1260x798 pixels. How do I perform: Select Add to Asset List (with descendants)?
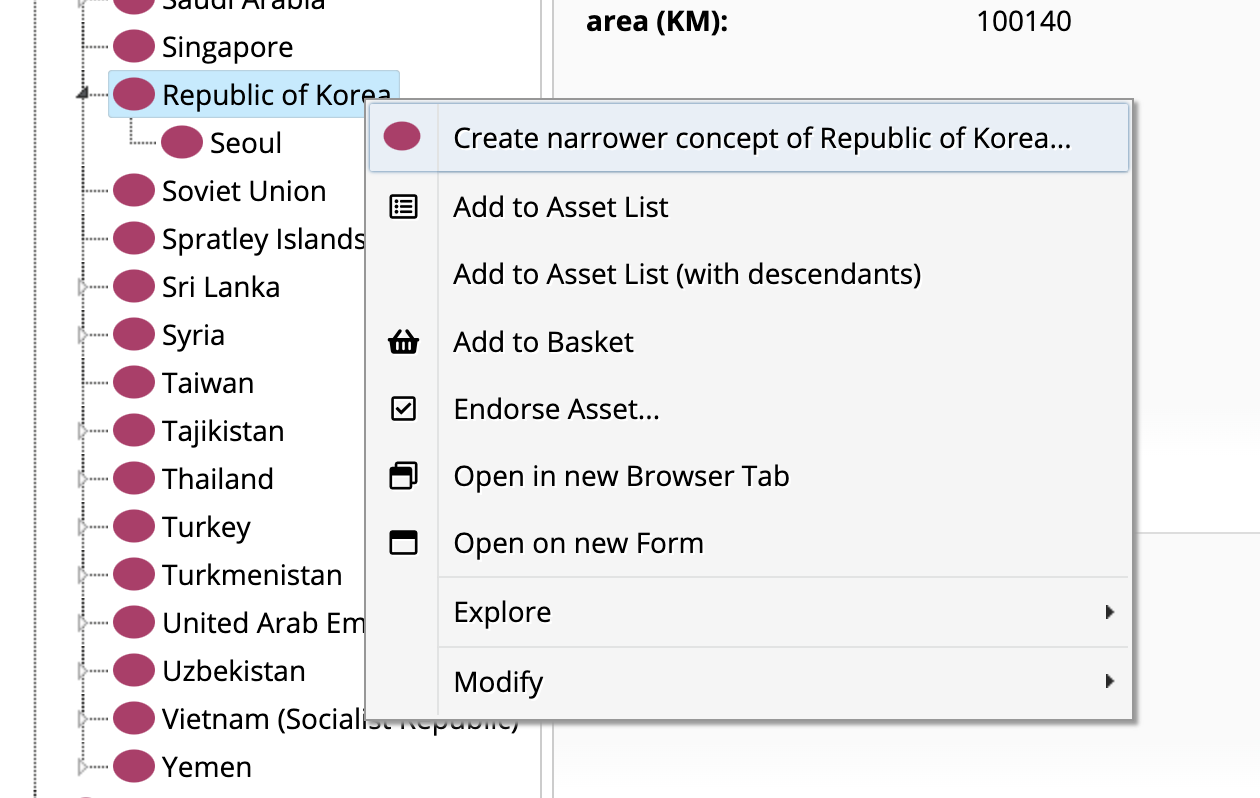coord(687,274)
